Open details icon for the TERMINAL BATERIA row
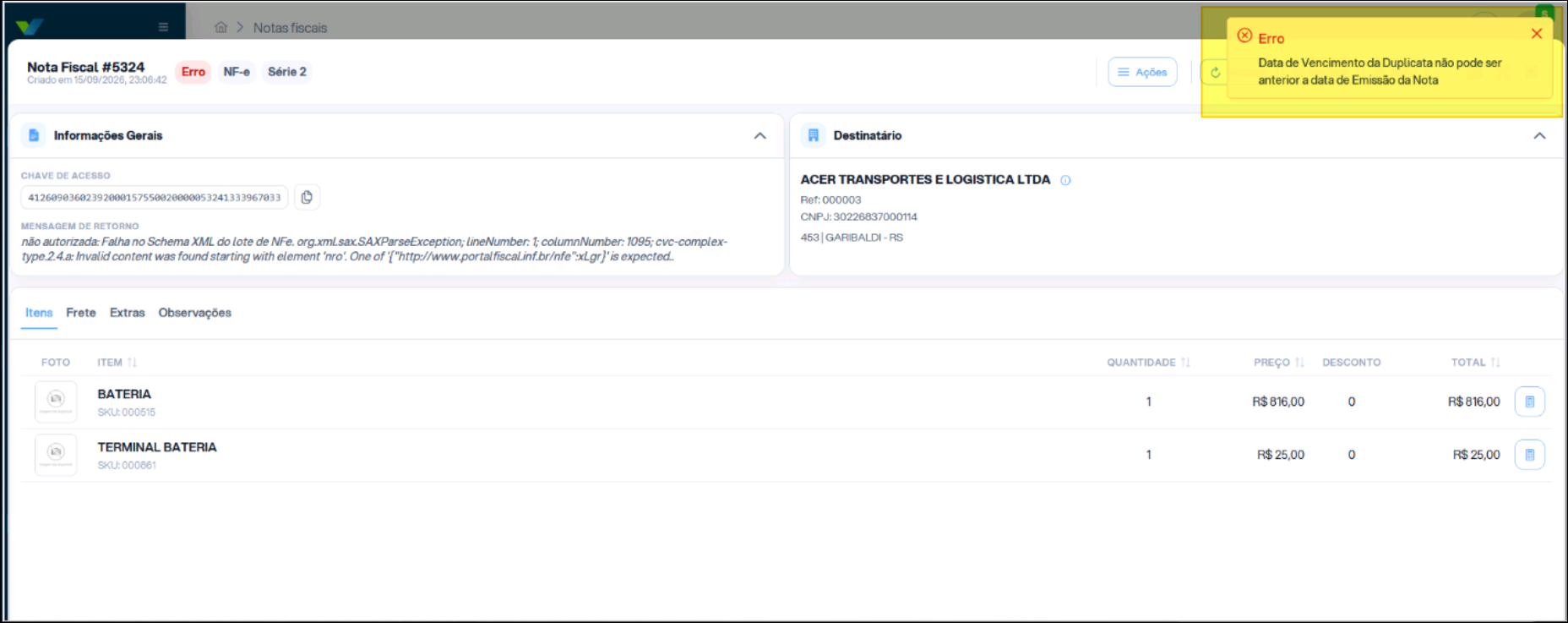The image size is (1568, 623). [x=1529, y=455]
